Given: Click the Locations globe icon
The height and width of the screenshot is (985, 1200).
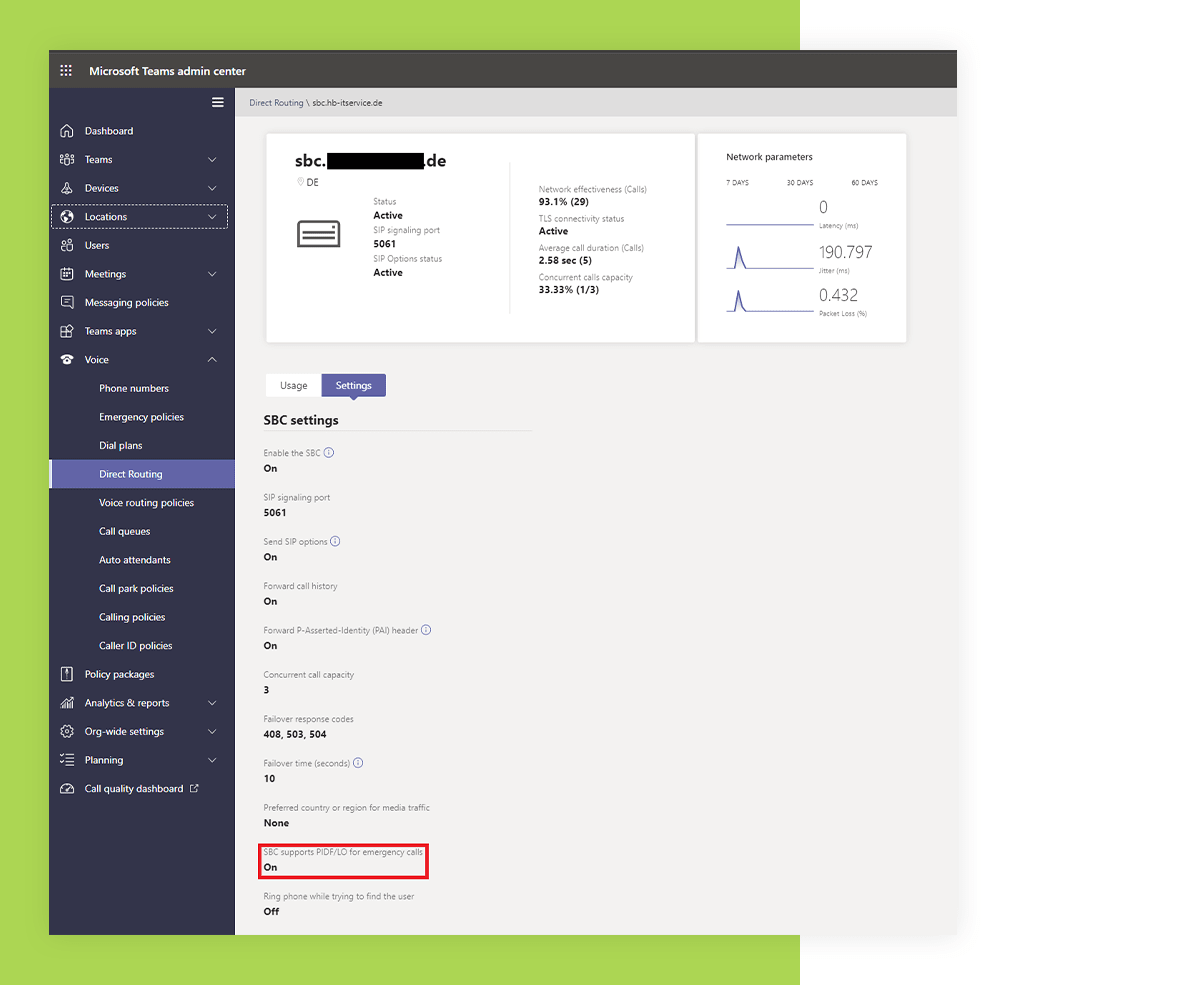Looking at the screenshot, I should (67, 217).
